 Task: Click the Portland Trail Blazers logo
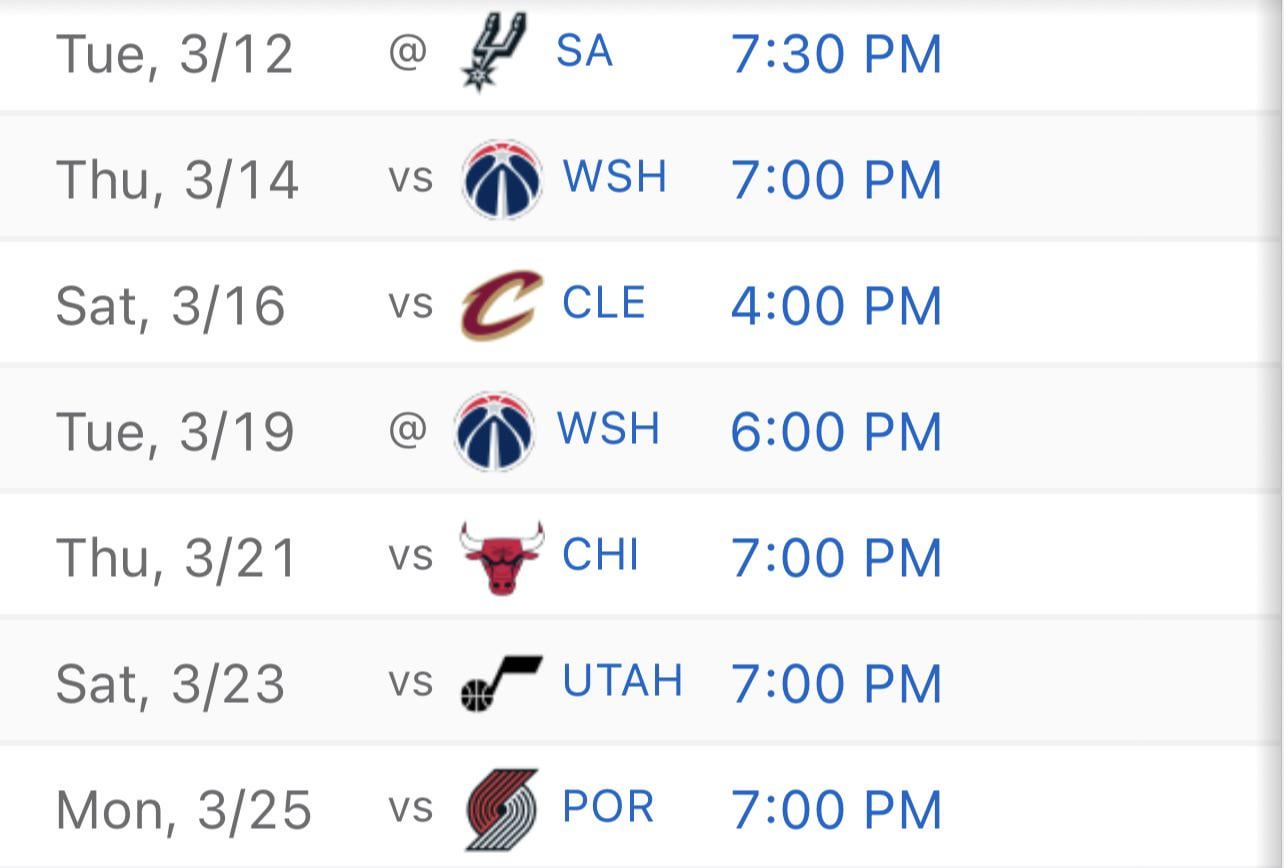click(x=502, y=808)
